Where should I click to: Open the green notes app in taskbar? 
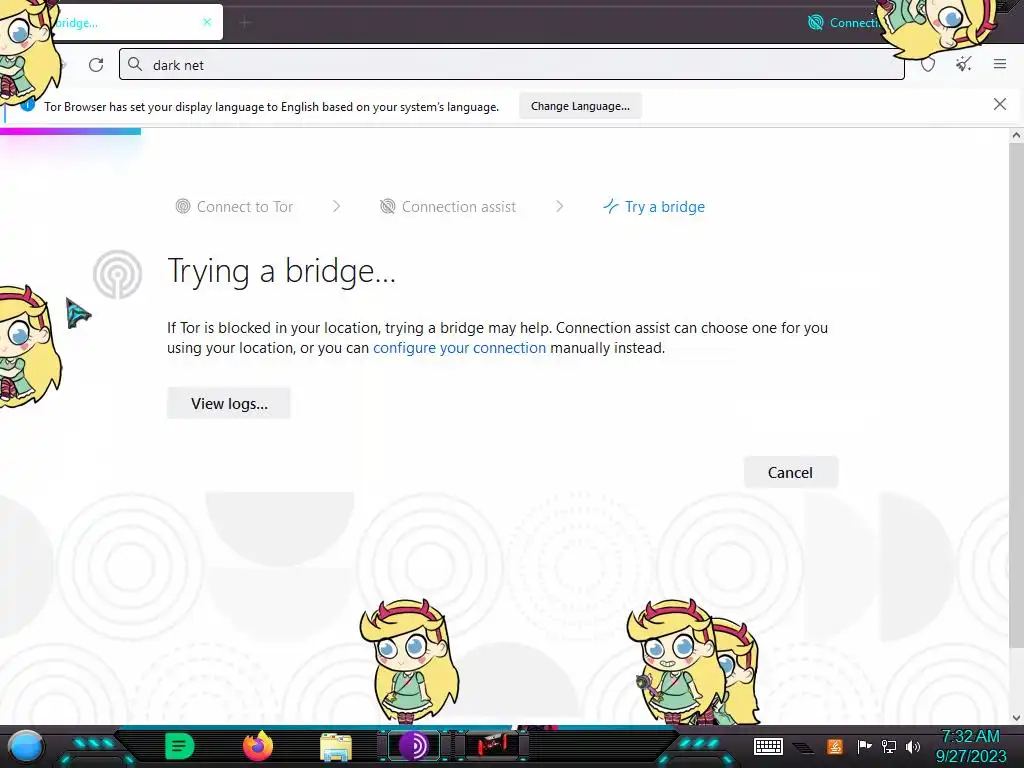(179, 746)
